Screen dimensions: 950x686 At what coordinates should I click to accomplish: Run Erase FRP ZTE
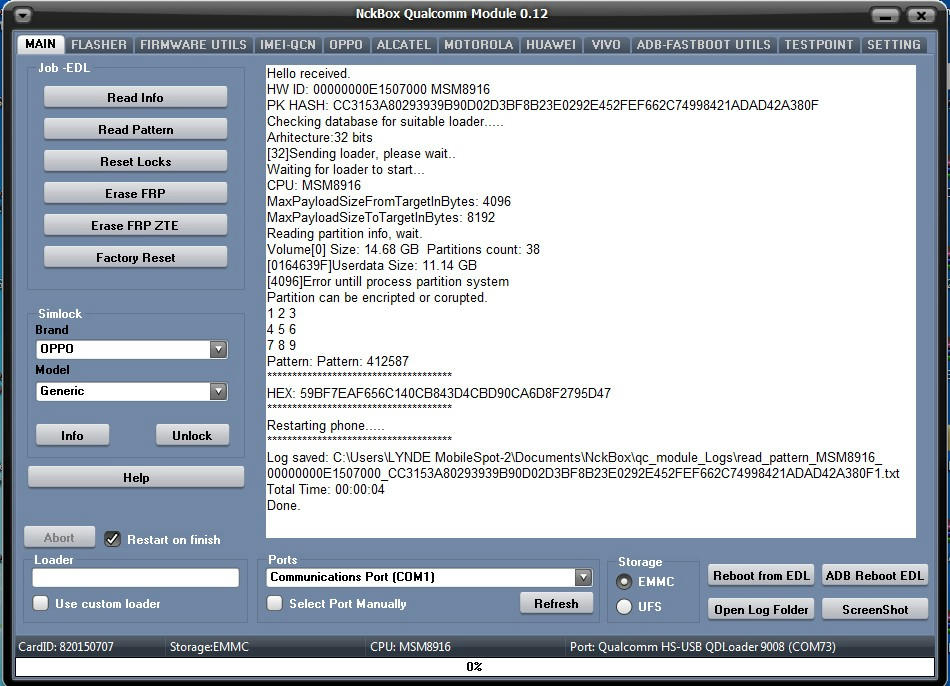click(x=134, y=225)
